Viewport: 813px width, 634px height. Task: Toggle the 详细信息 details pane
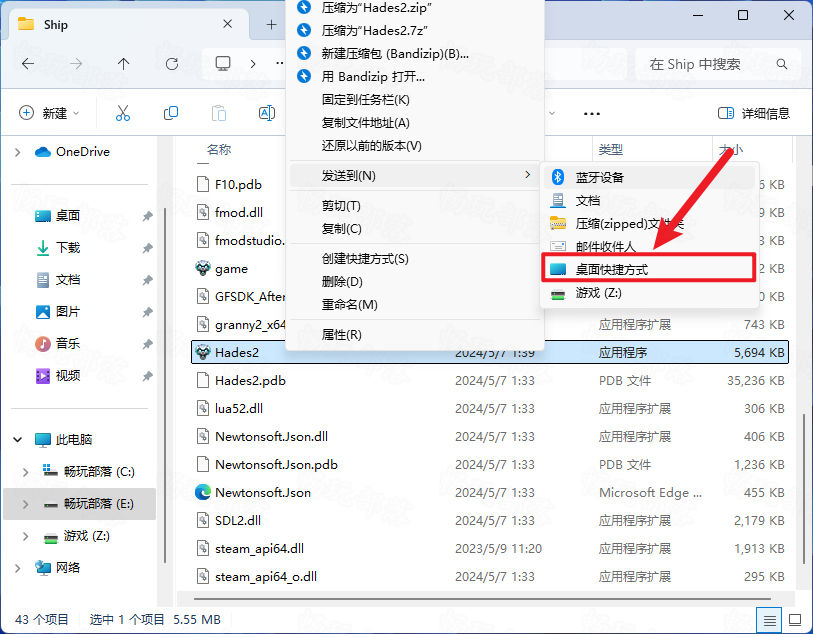tap(753, 113)
